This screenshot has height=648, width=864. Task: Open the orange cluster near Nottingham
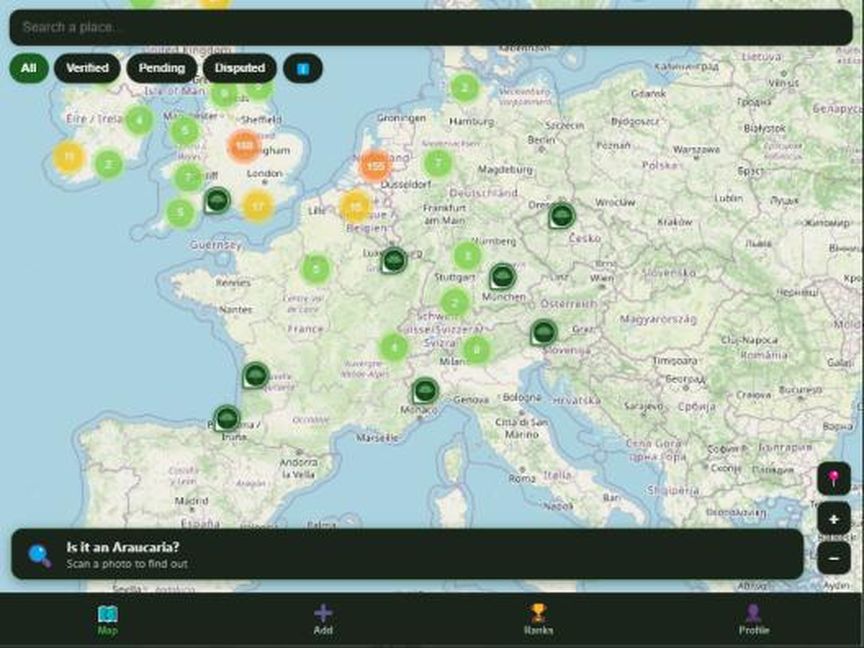click(244, 145)
